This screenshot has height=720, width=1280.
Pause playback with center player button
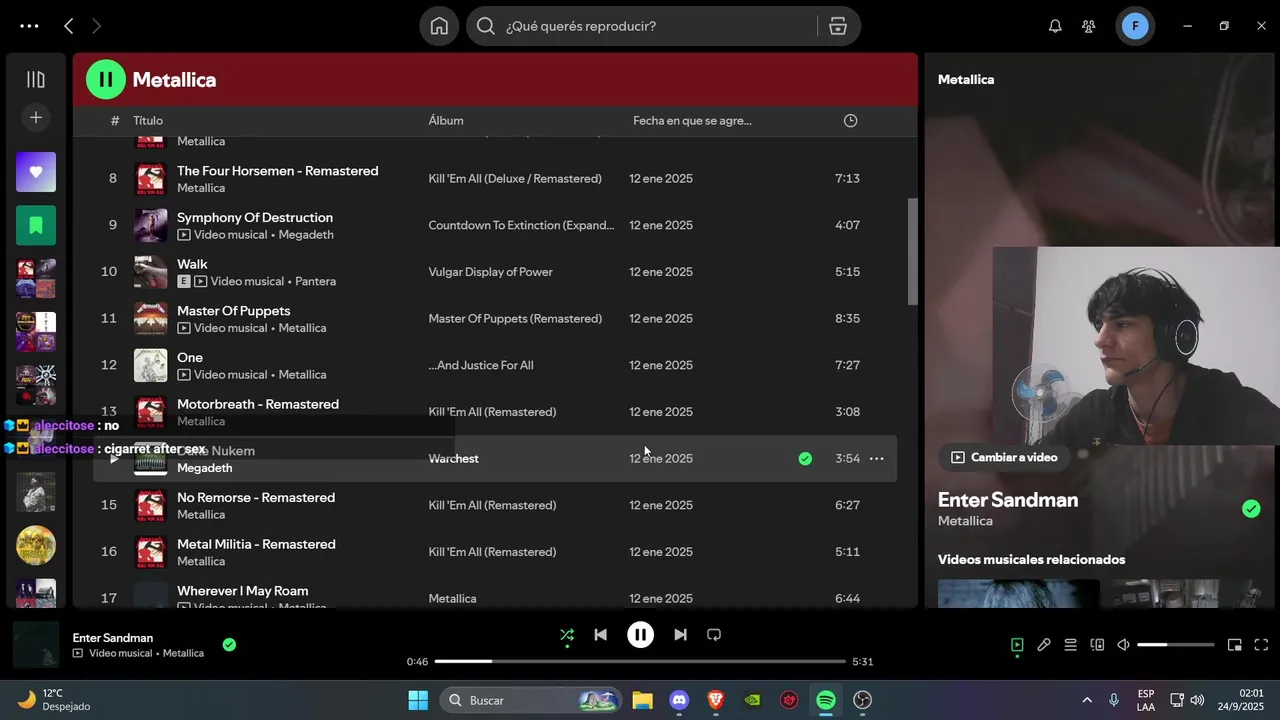click(640, 635)
